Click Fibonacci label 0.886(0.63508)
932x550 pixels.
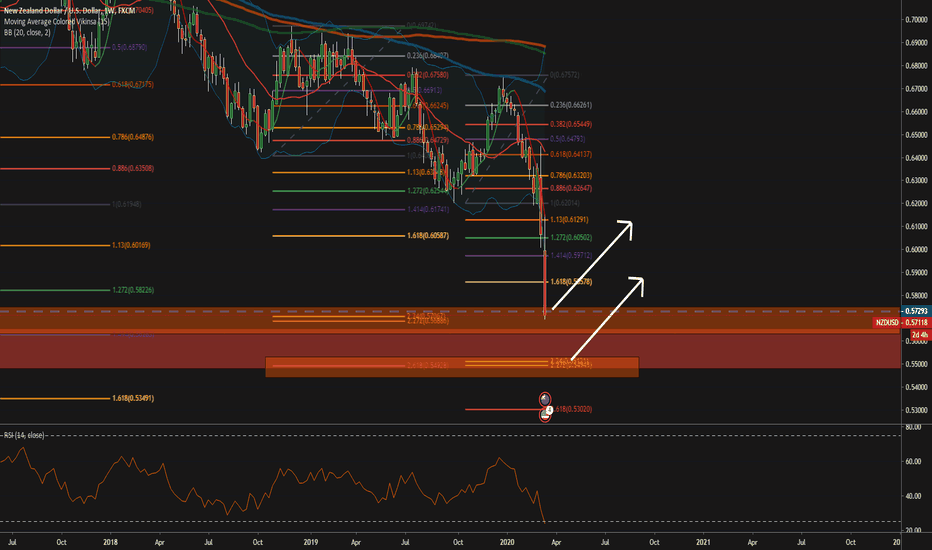[x=133, y=168]
